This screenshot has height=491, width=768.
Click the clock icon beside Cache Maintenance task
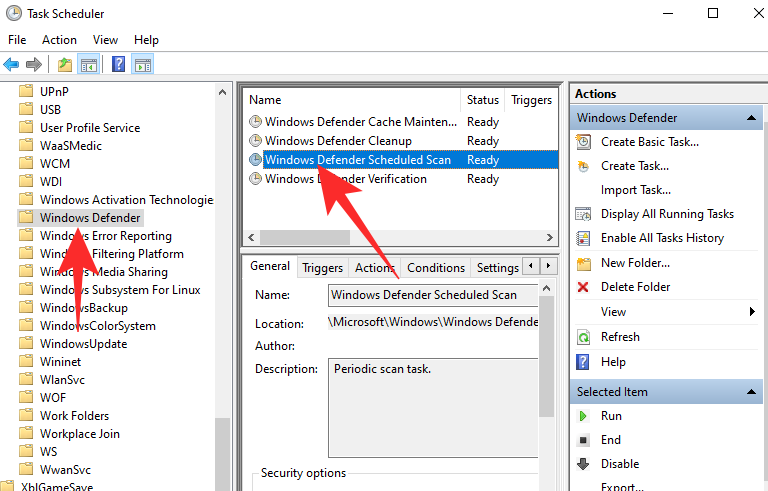pos(255,122)
